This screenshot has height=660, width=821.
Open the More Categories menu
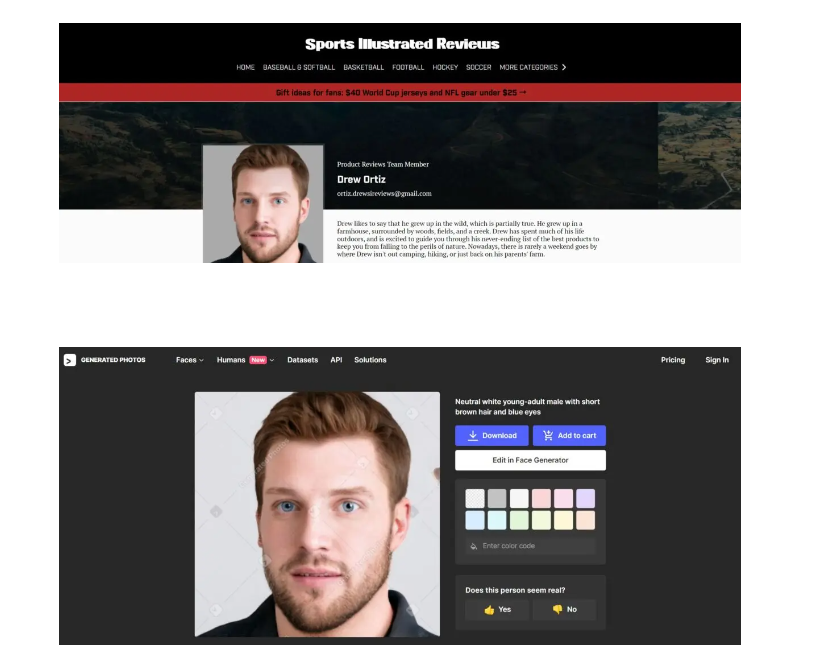pyautogui.click(x=532, y=67)
